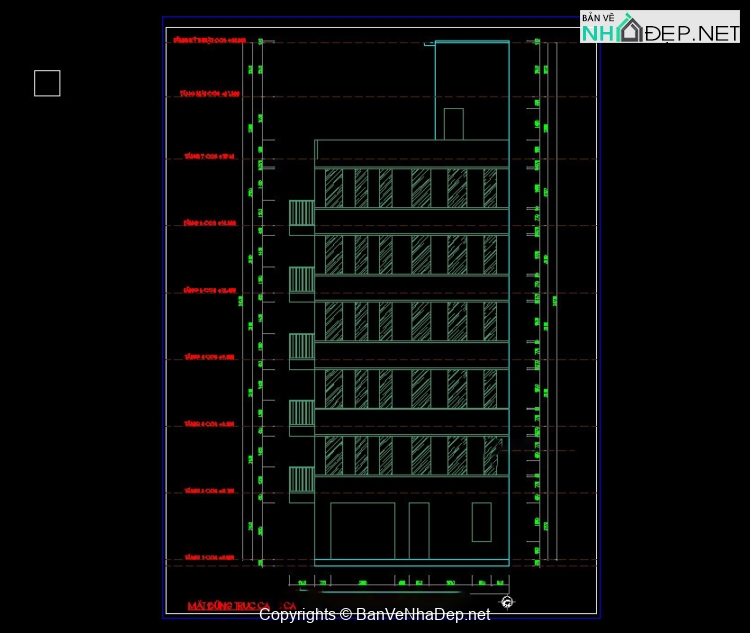Select the horizontal dimension line below the building
The image size is (750, 633).
[x=398, y=581]
